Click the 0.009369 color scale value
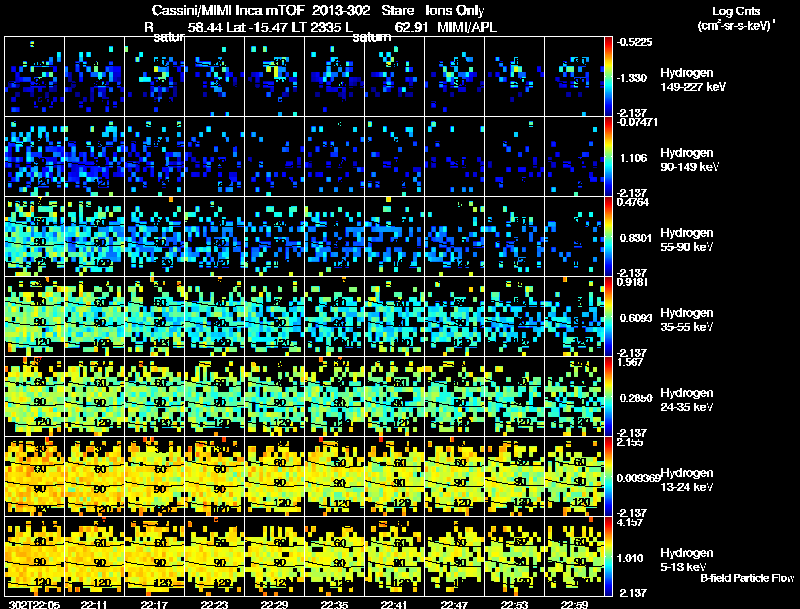This screenshot has width=800, height=609. (638, 478)
